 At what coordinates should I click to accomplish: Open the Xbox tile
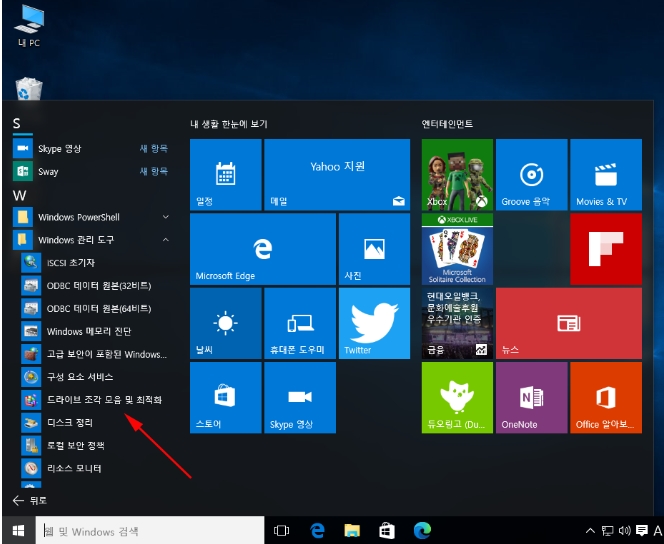point(457,174)
